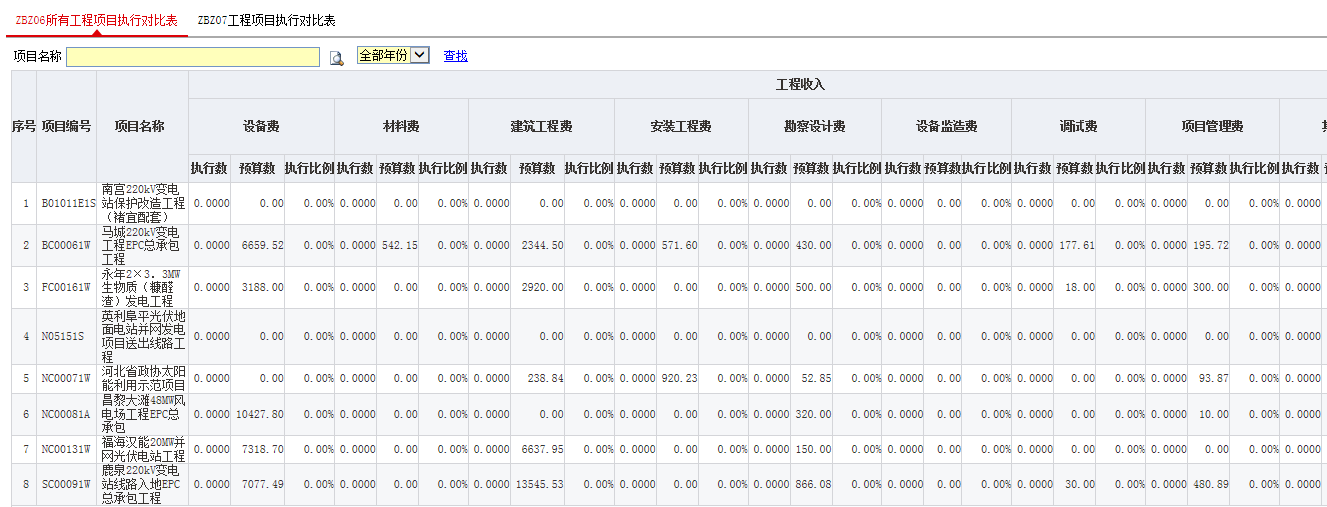This screenshot has height=507, width=1327.
Task: Click the 设备费 column header
Action: click(x=261, y=127)
